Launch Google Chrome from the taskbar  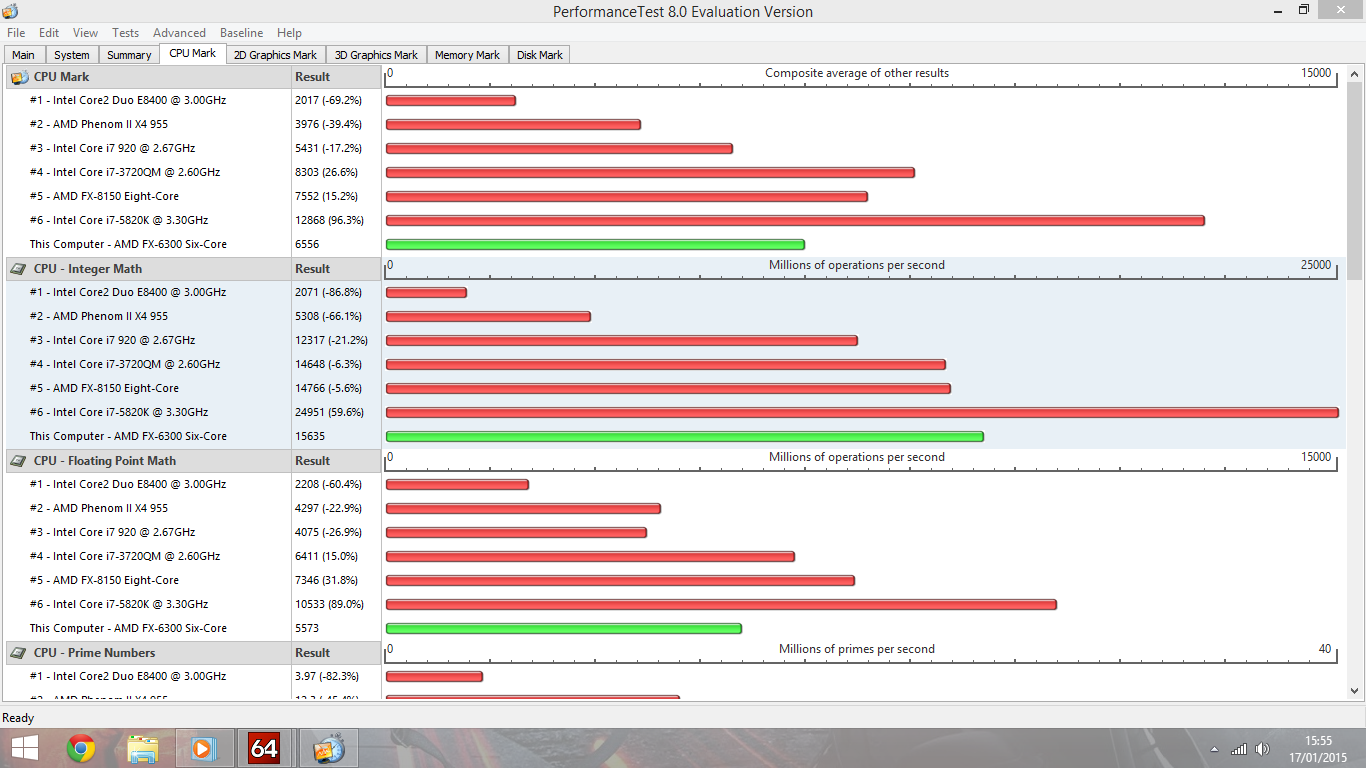pyautogui.click(x=81, y=748)
